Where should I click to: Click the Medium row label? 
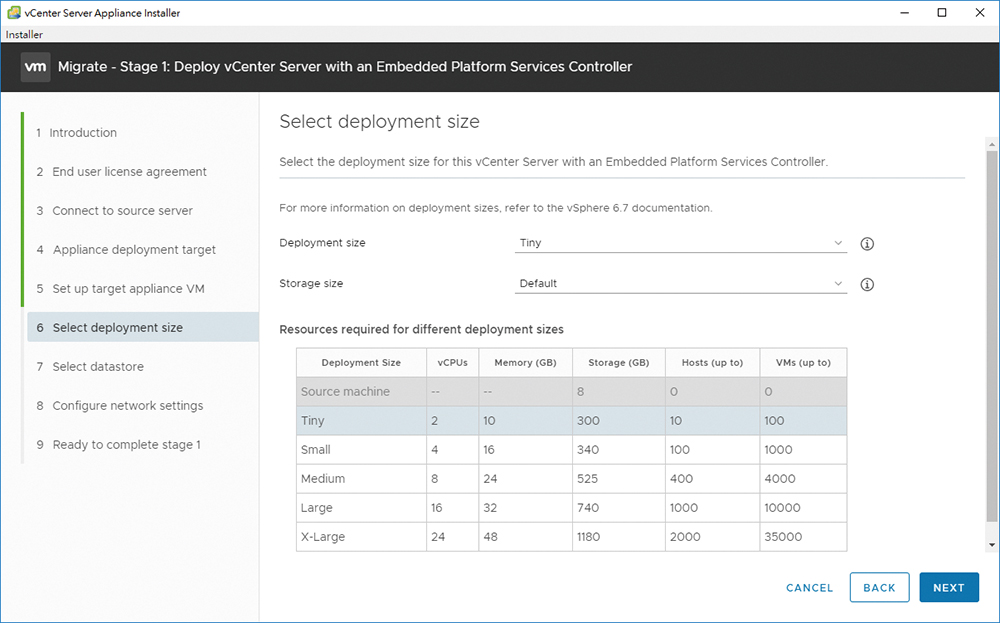323,479
